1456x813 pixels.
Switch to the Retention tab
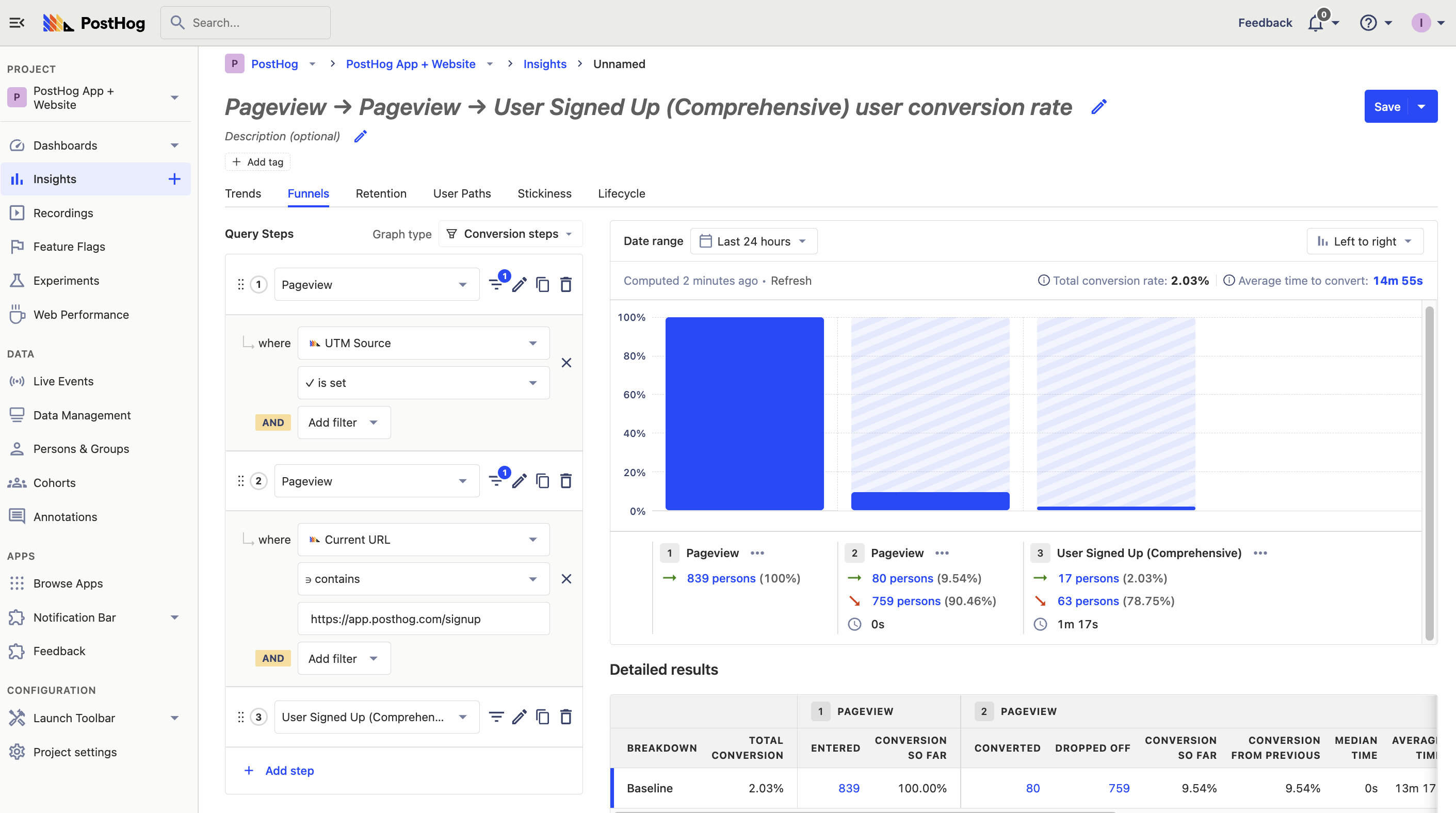point(381,193)
